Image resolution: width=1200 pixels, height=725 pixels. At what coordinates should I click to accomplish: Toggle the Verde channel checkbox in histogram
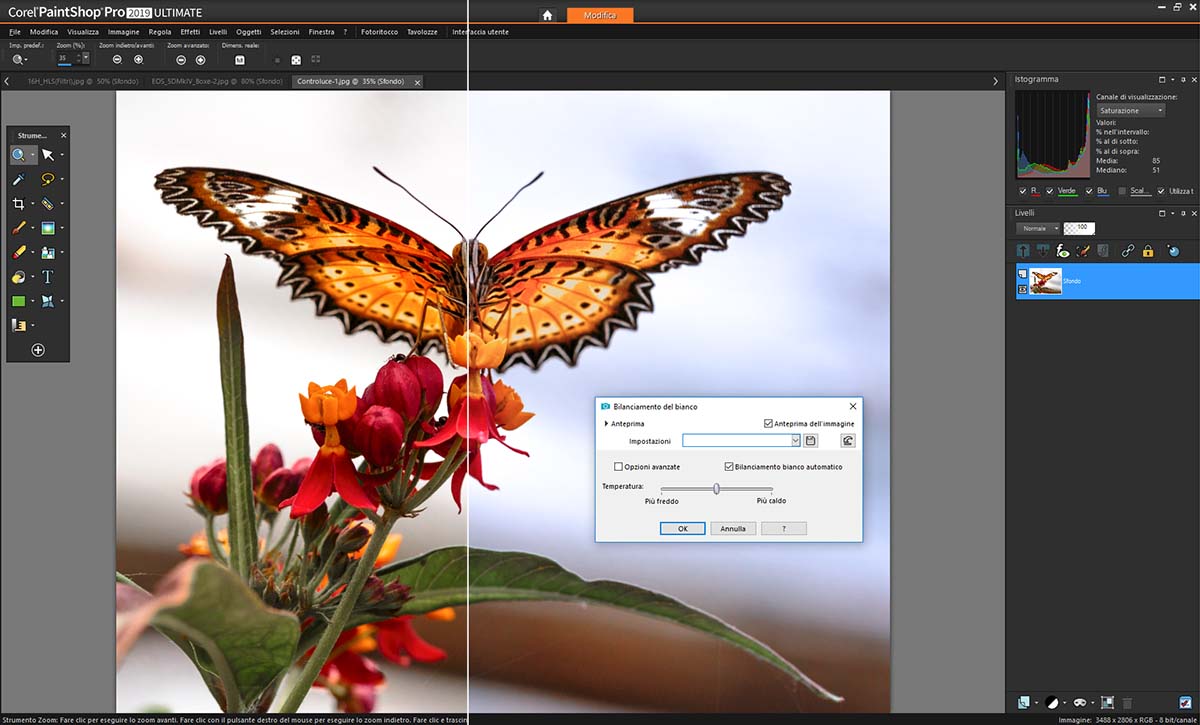[x=1050, y=191]
